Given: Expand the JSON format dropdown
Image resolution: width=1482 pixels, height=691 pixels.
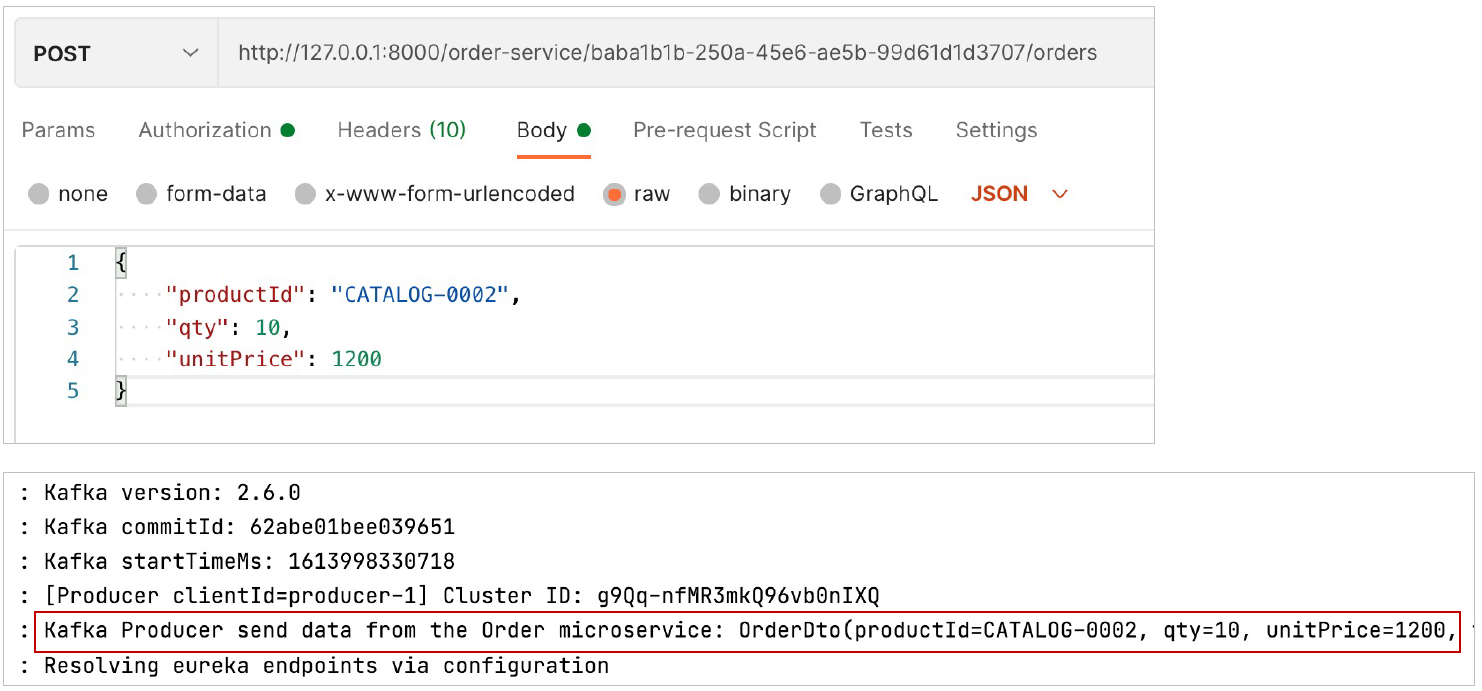Looking at the screenshot, I should 1019,194.
